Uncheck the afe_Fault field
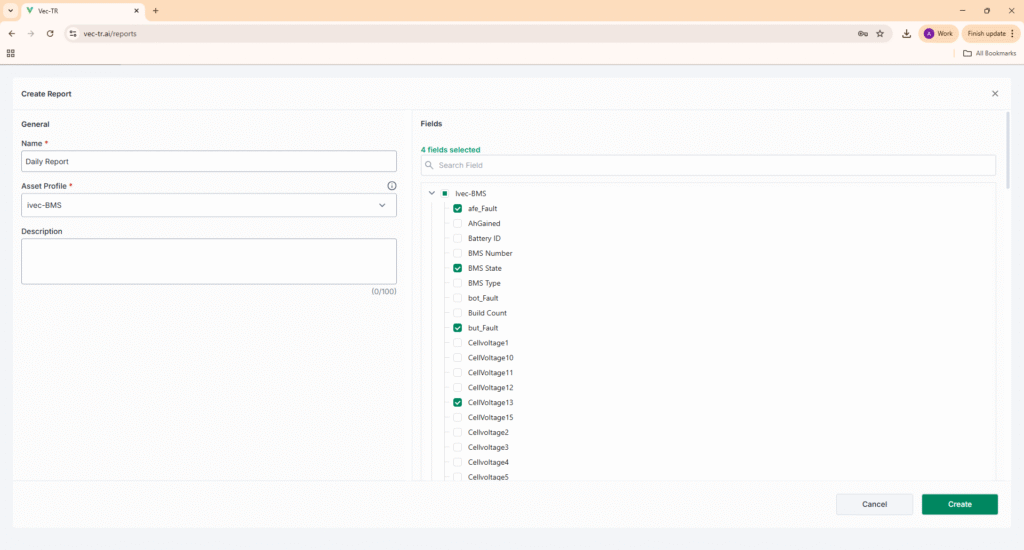The image size is (1024, 550). (458, 208)
